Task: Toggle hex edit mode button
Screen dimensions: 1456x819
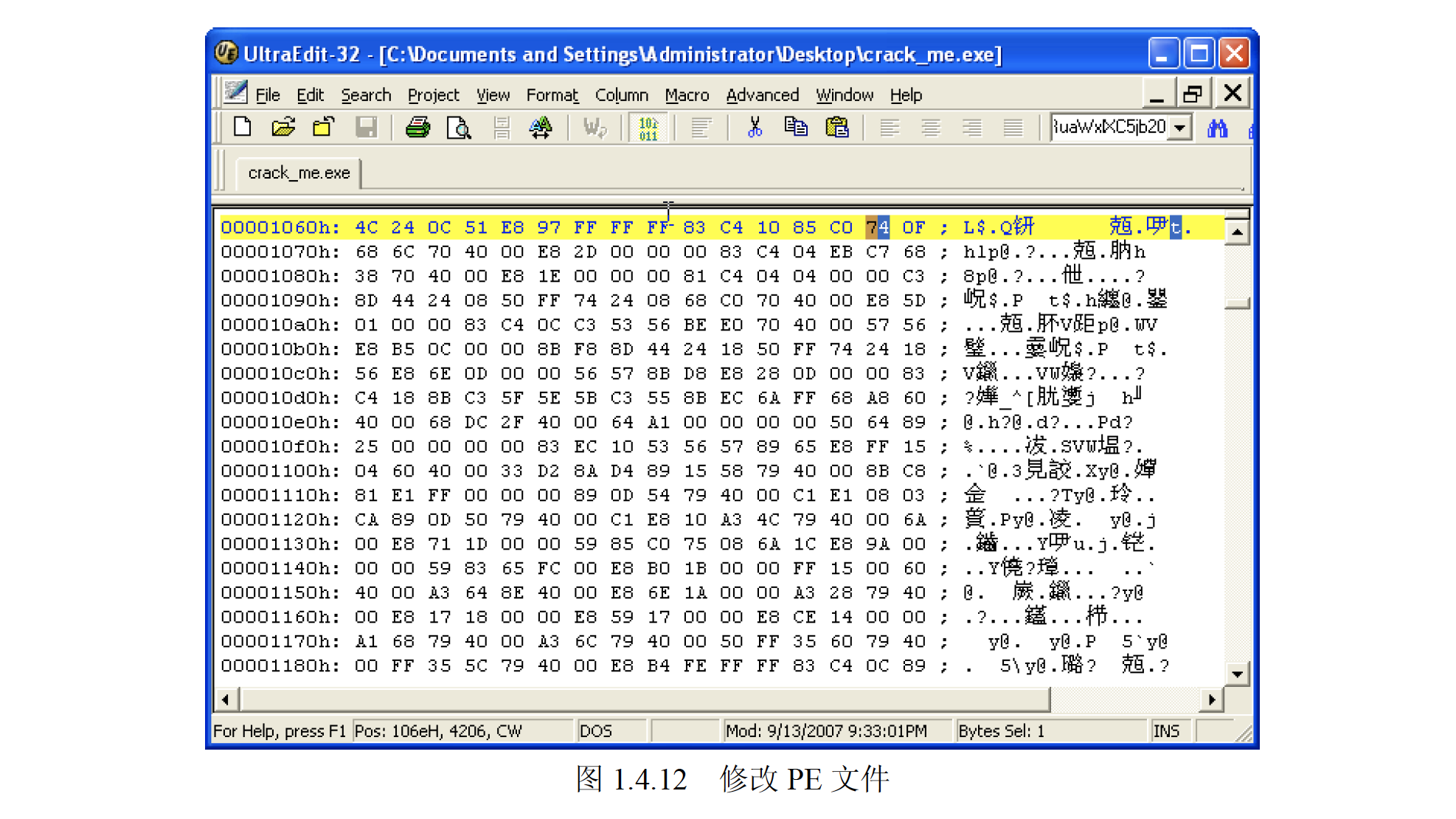Action: [648, 128]
